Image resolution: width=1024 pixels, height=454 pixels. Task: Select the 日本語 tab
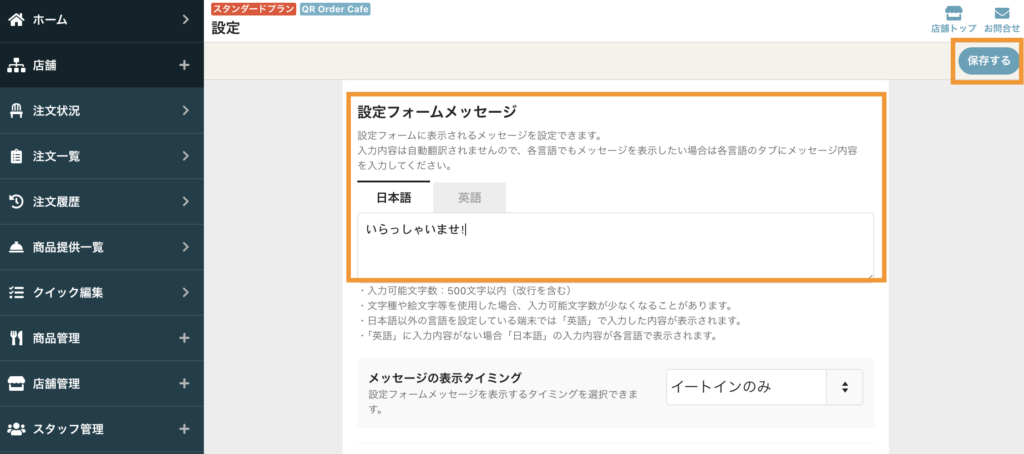pyautogui.click(x=394, y=197)
